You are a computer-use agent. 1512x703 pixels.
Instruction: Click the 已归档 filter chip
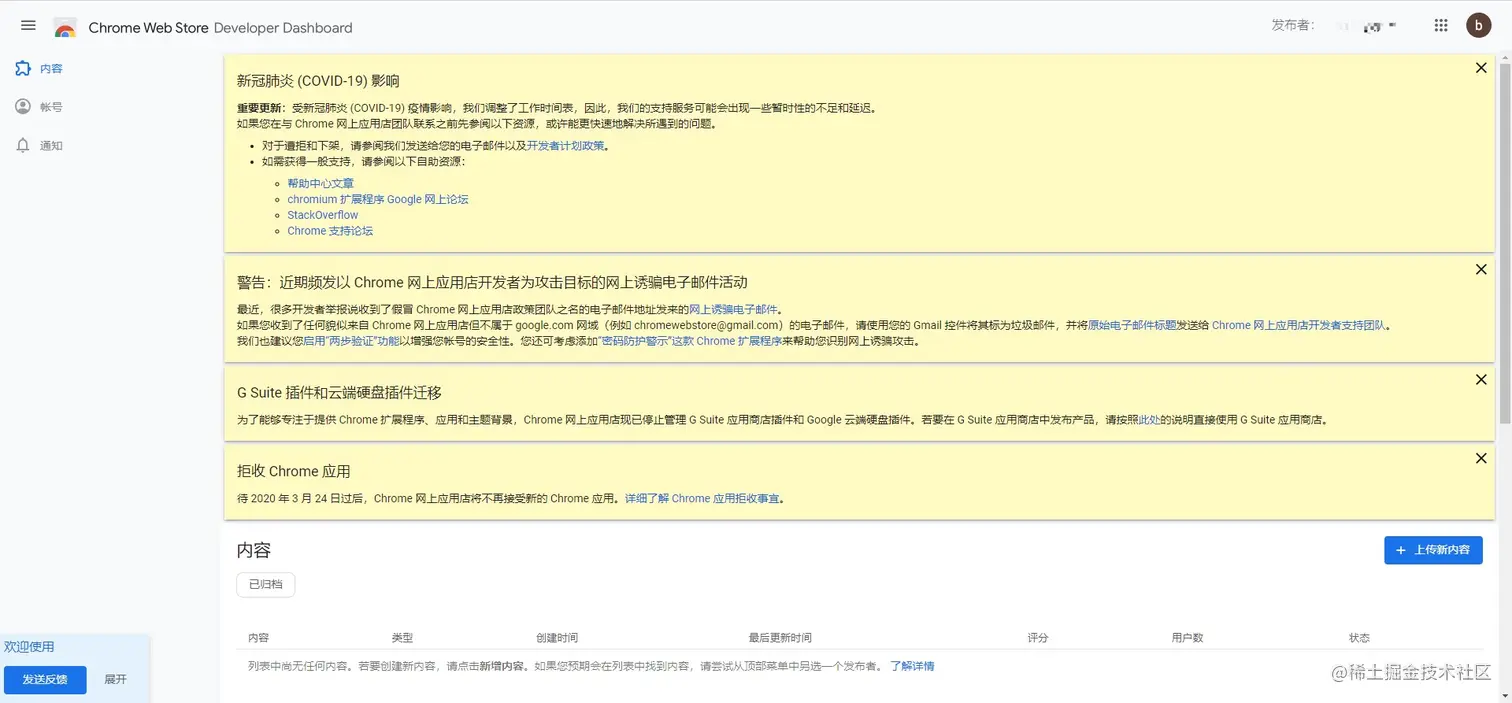tap(265, 584)
